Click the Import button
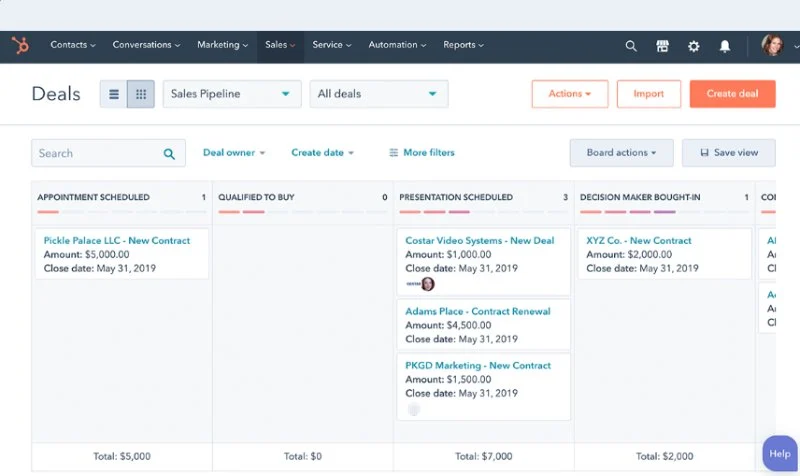 (648, 94)
